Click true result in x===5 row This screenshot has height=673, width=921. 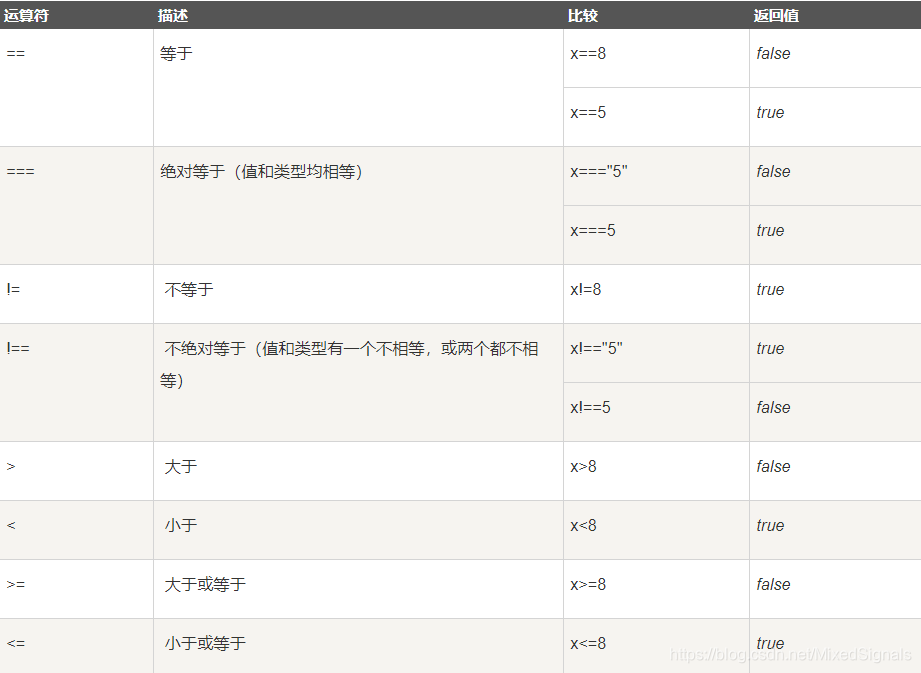pyautogui.click(x=835, y=235)
